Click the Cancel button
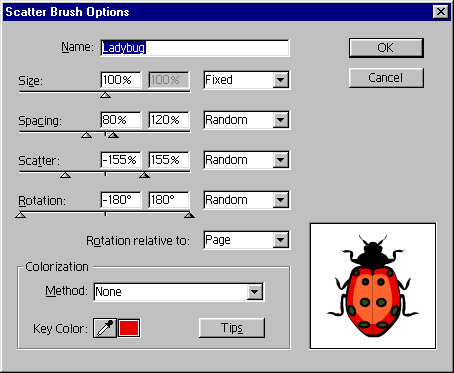Screen dimensions: 454x373 coord(386,78)
